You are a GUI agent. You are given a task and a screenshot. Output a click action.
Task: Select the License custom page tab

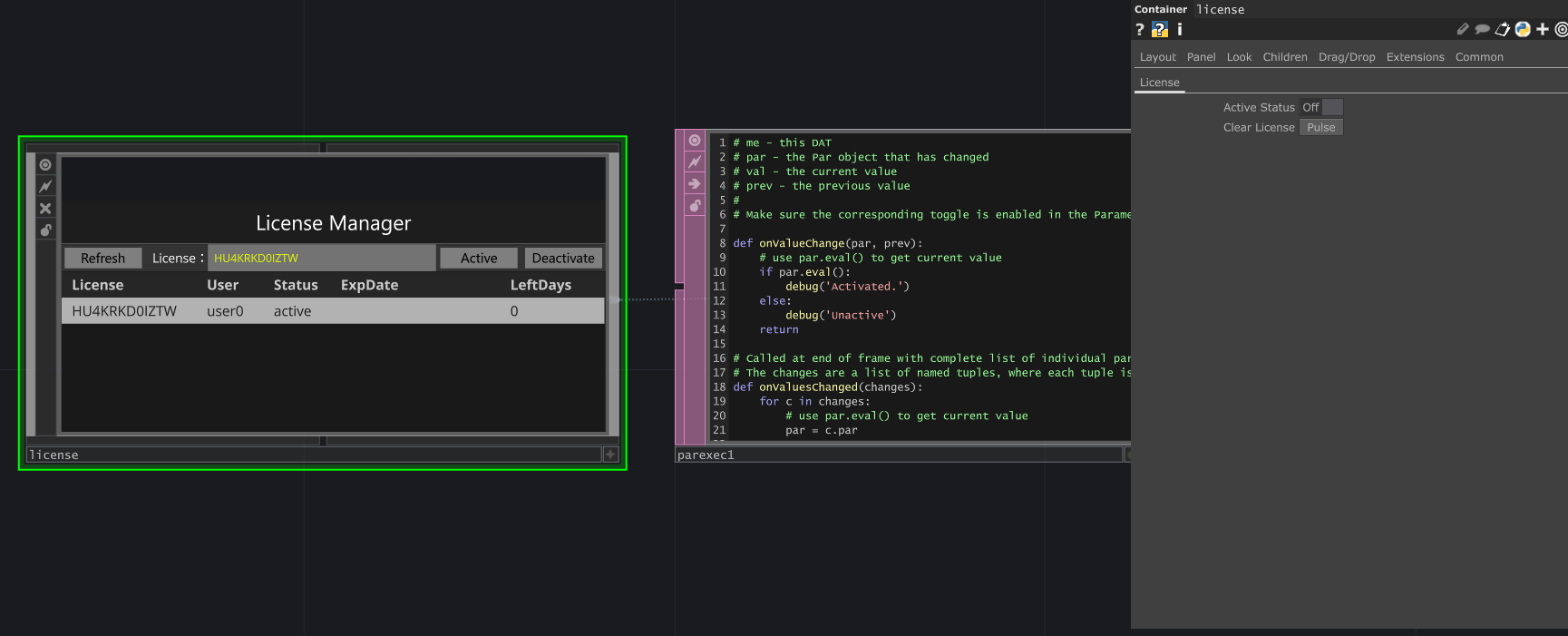coord(1159,83)
